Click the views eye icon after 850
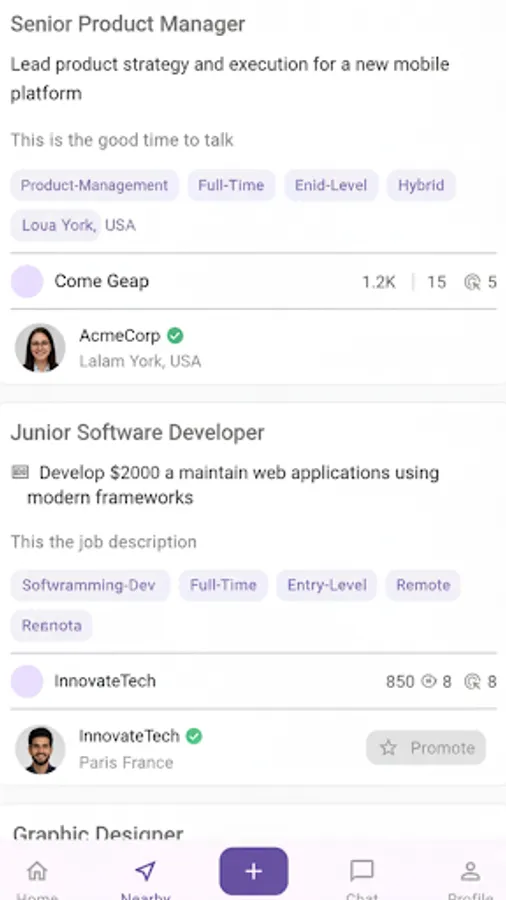The height and width of the screenshot is (900, 506). [x=429, y=681]
